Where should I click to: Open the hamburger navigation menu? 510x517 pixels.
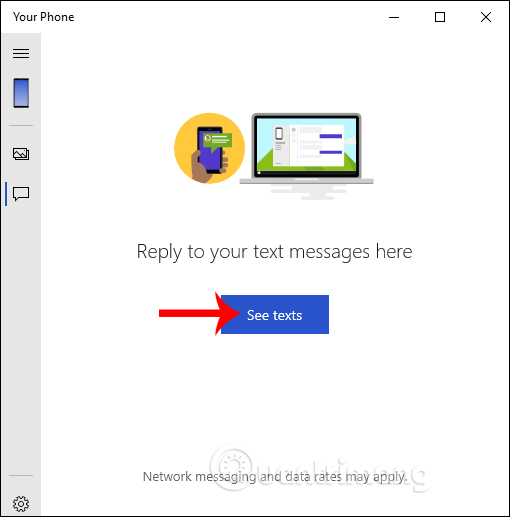(x=21, y=53)
